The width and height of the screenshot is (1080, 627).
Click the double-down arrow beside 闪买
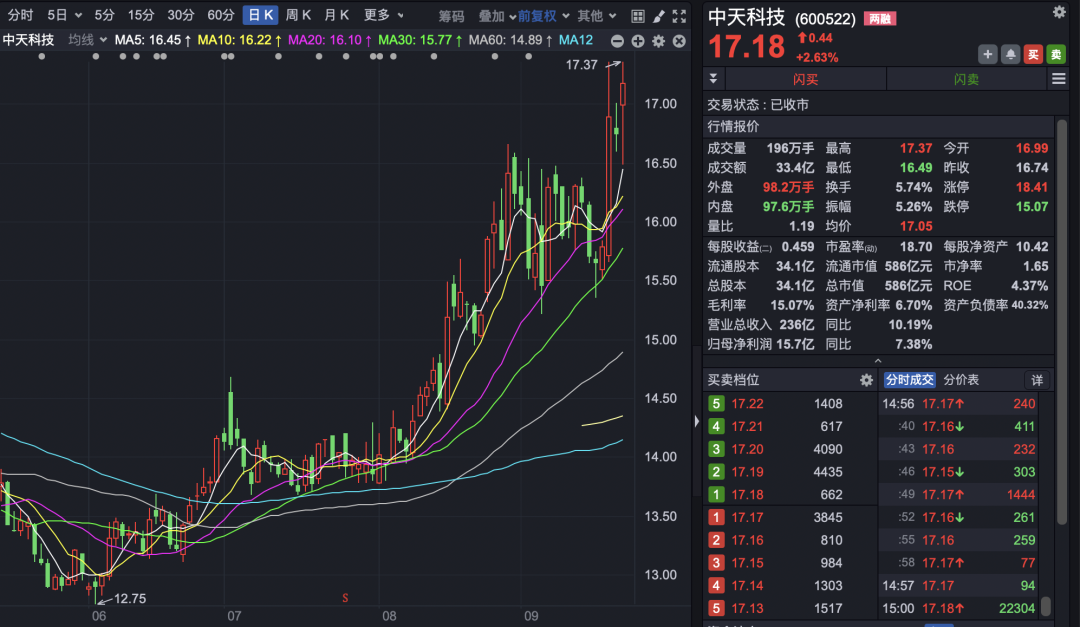tap(713, 79)
